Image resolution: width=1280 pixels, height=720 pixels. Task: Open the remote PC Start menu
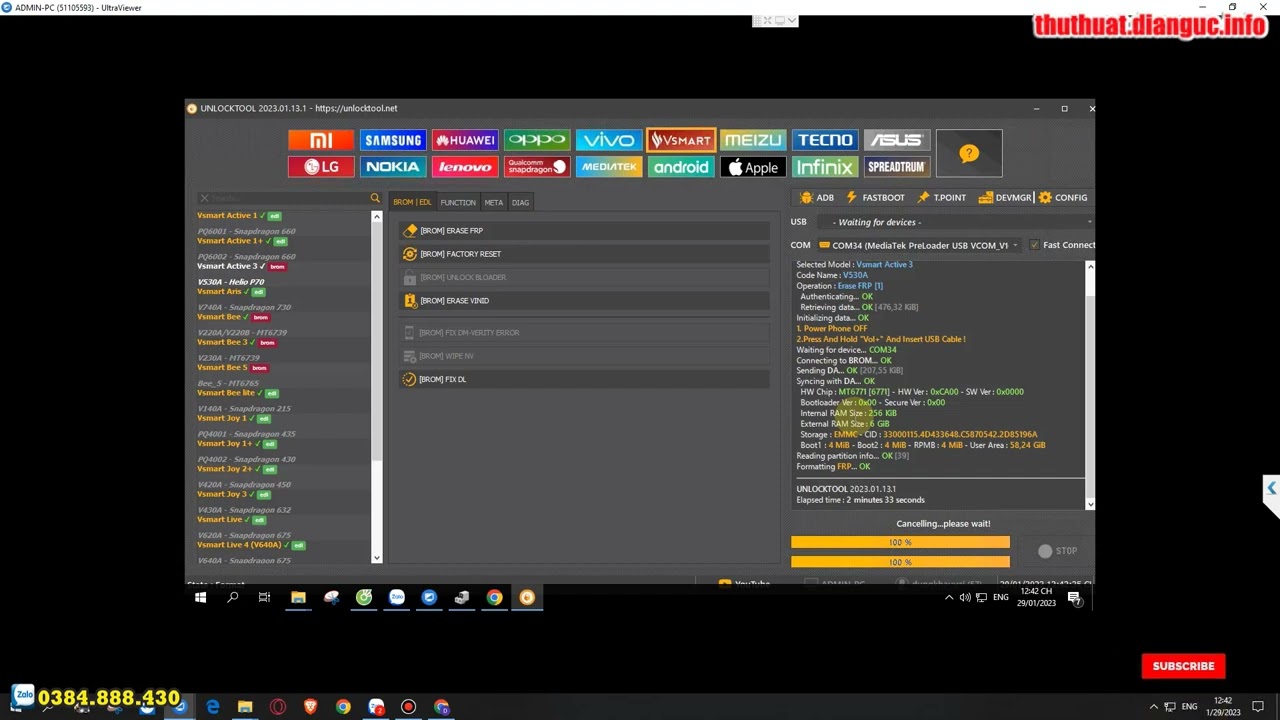[x=200, y=598]
